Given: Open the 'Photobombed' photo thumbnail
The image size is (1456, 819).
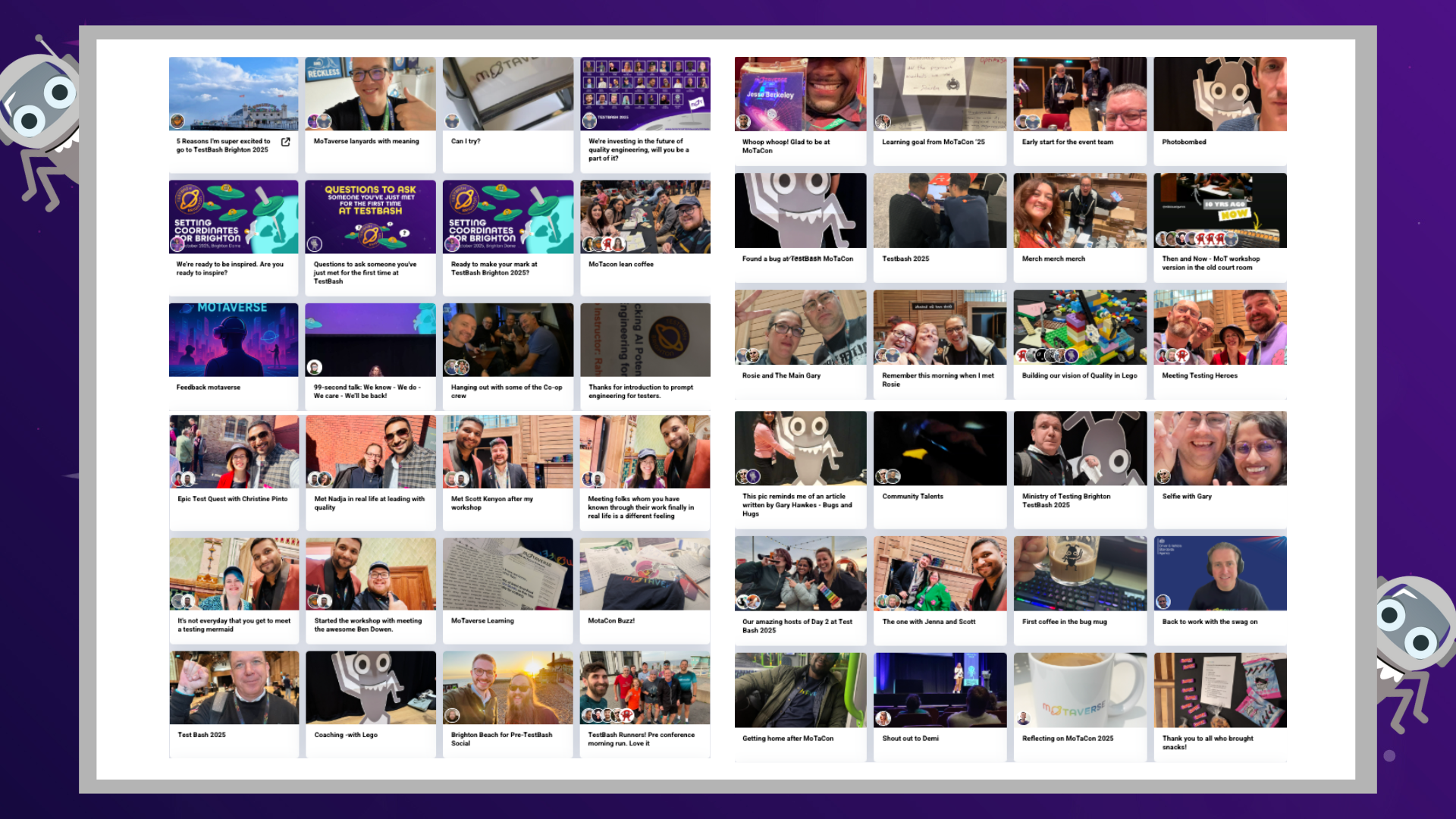Looking at the screenshot, I should [1220, 93].
